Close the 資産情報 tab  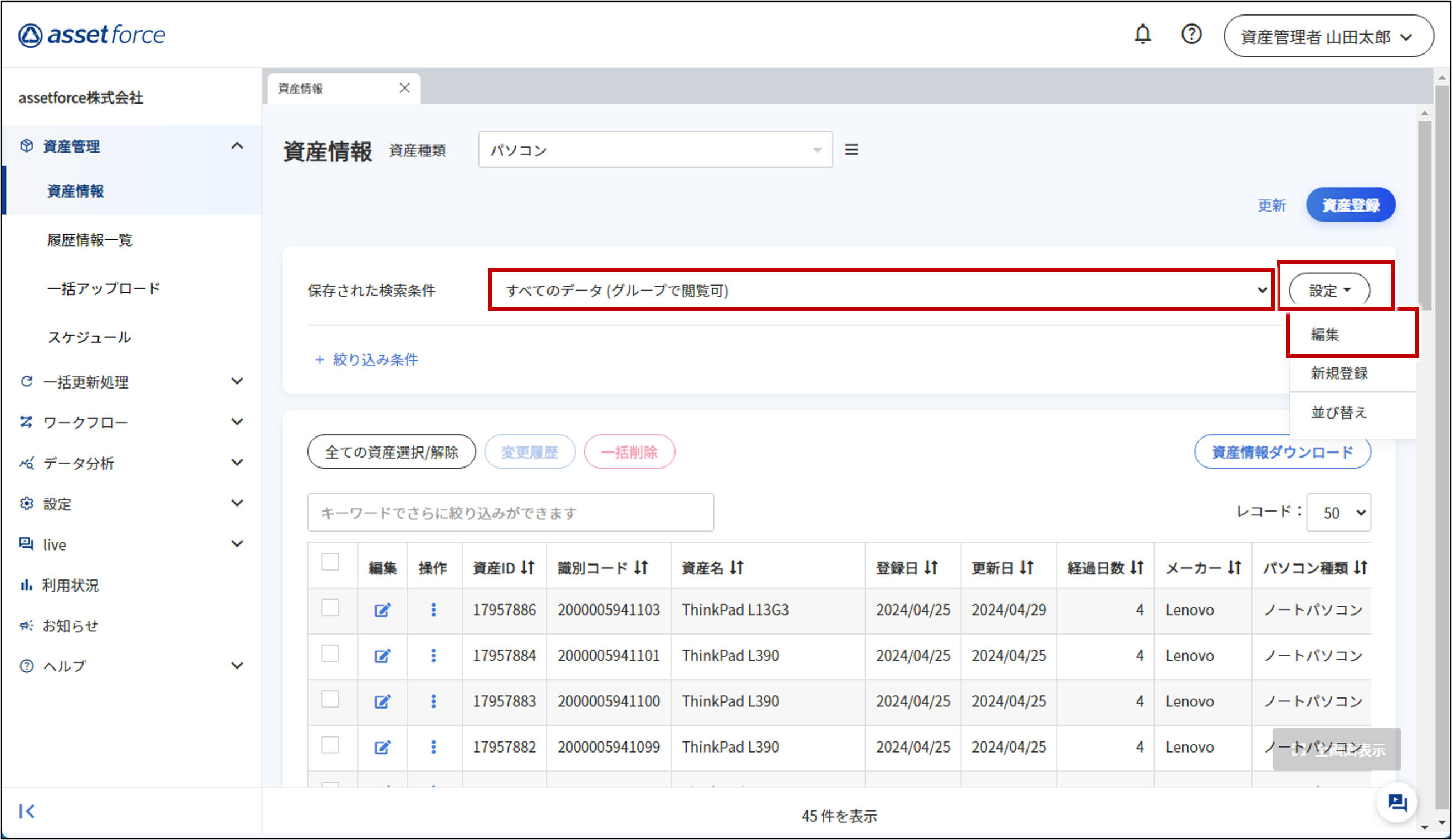point(404,88)
